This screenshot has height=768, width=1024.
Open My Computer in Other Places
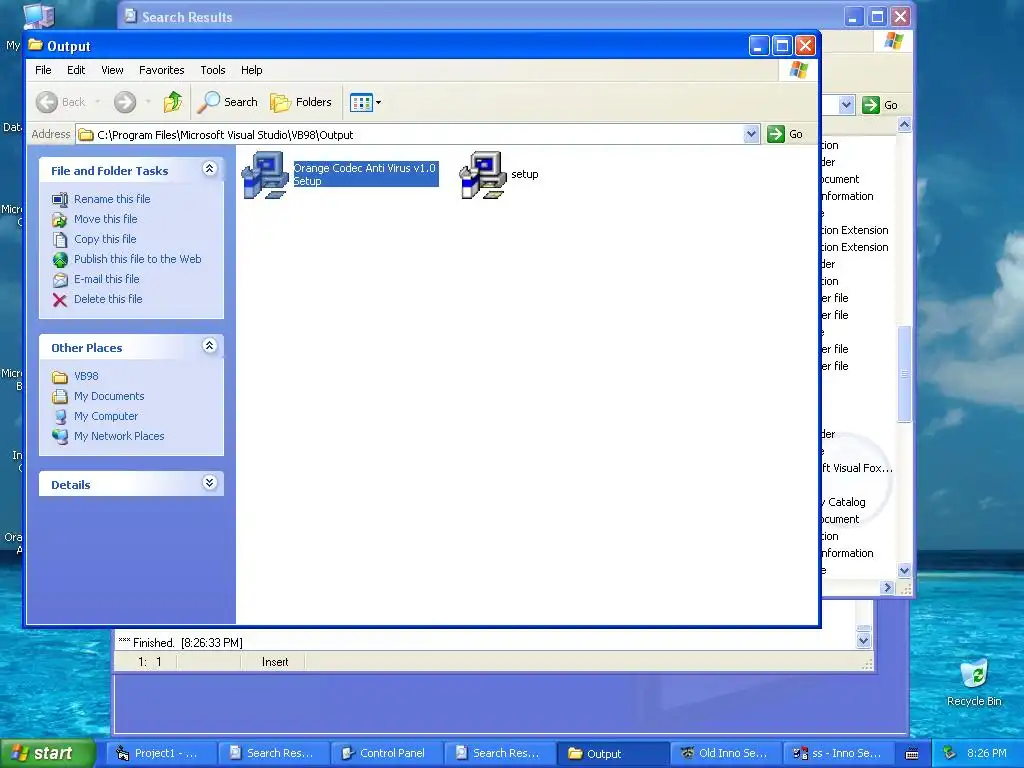pyautogui.click(x=106, y=416)
